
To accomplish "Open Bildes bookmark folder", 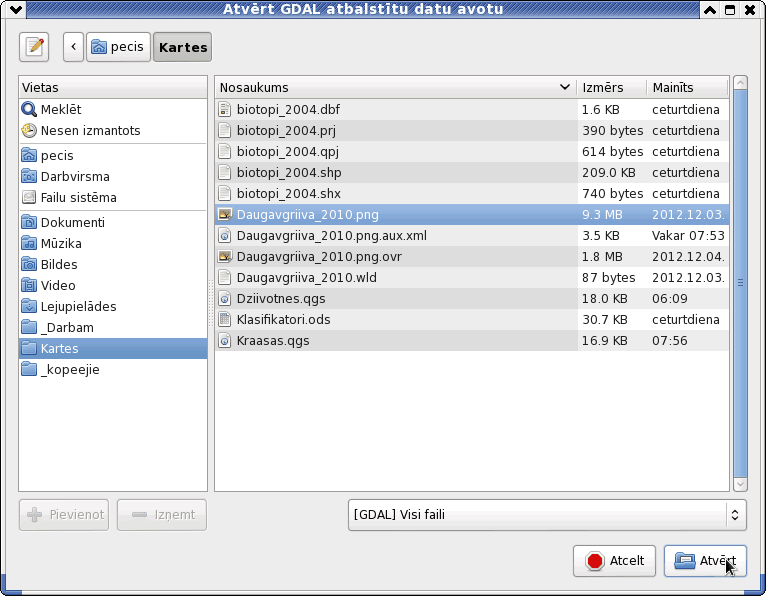I will 113,264.
